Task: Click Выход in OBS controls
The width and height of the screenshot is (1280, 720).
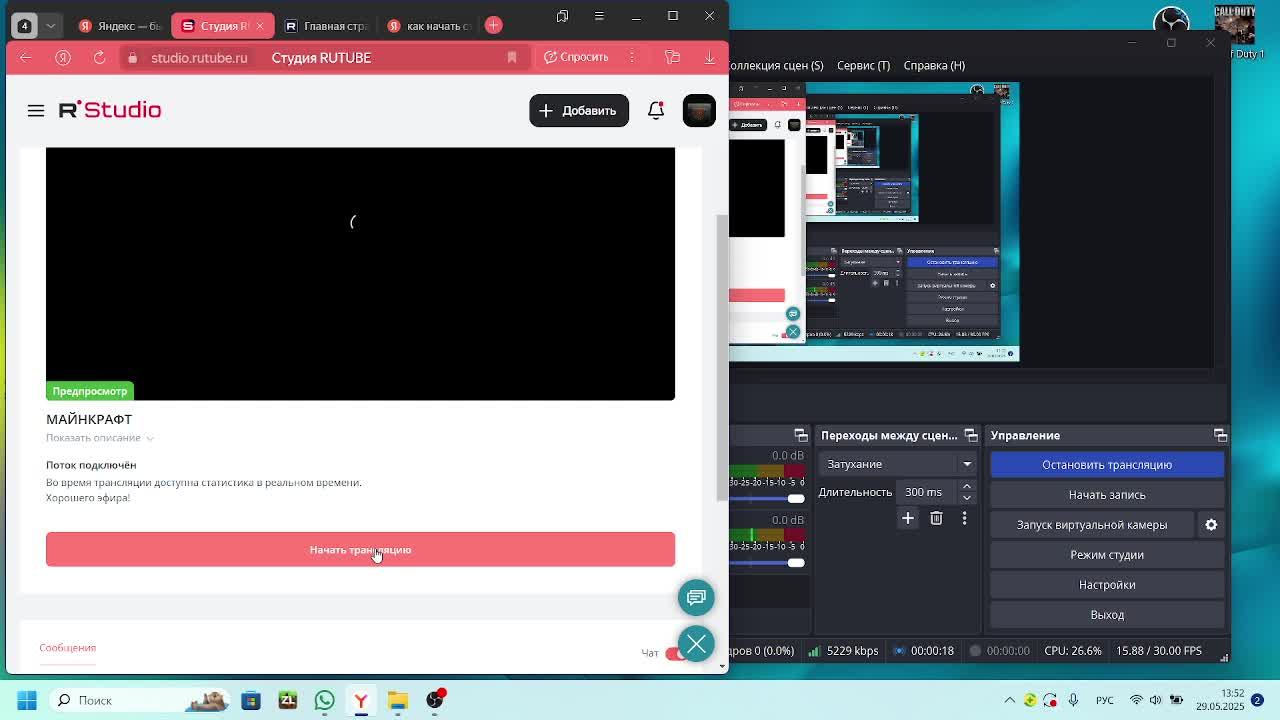Action: click(1107, 614)
